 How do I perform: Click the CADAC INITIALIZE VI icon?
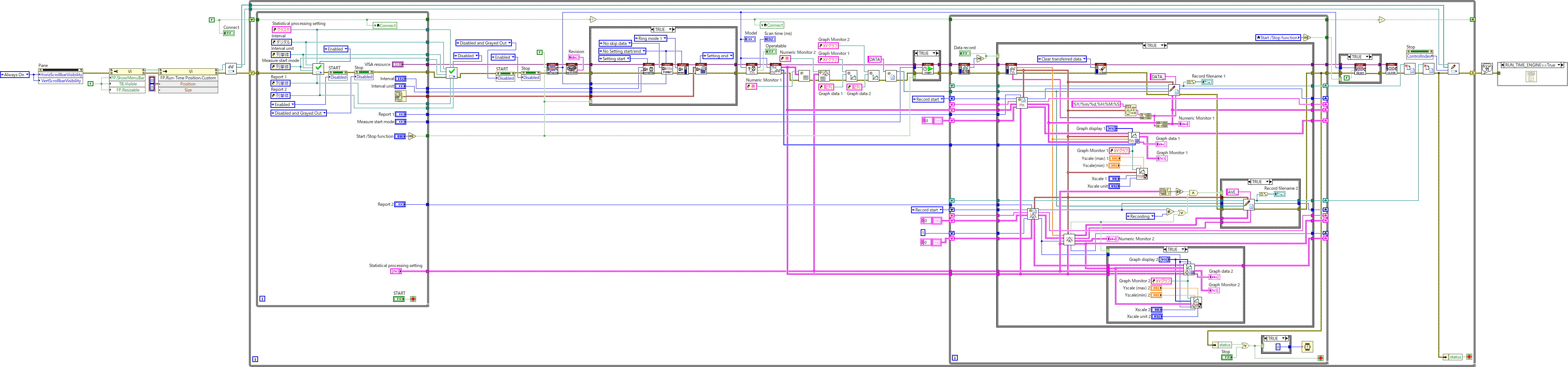click(552, 69)
